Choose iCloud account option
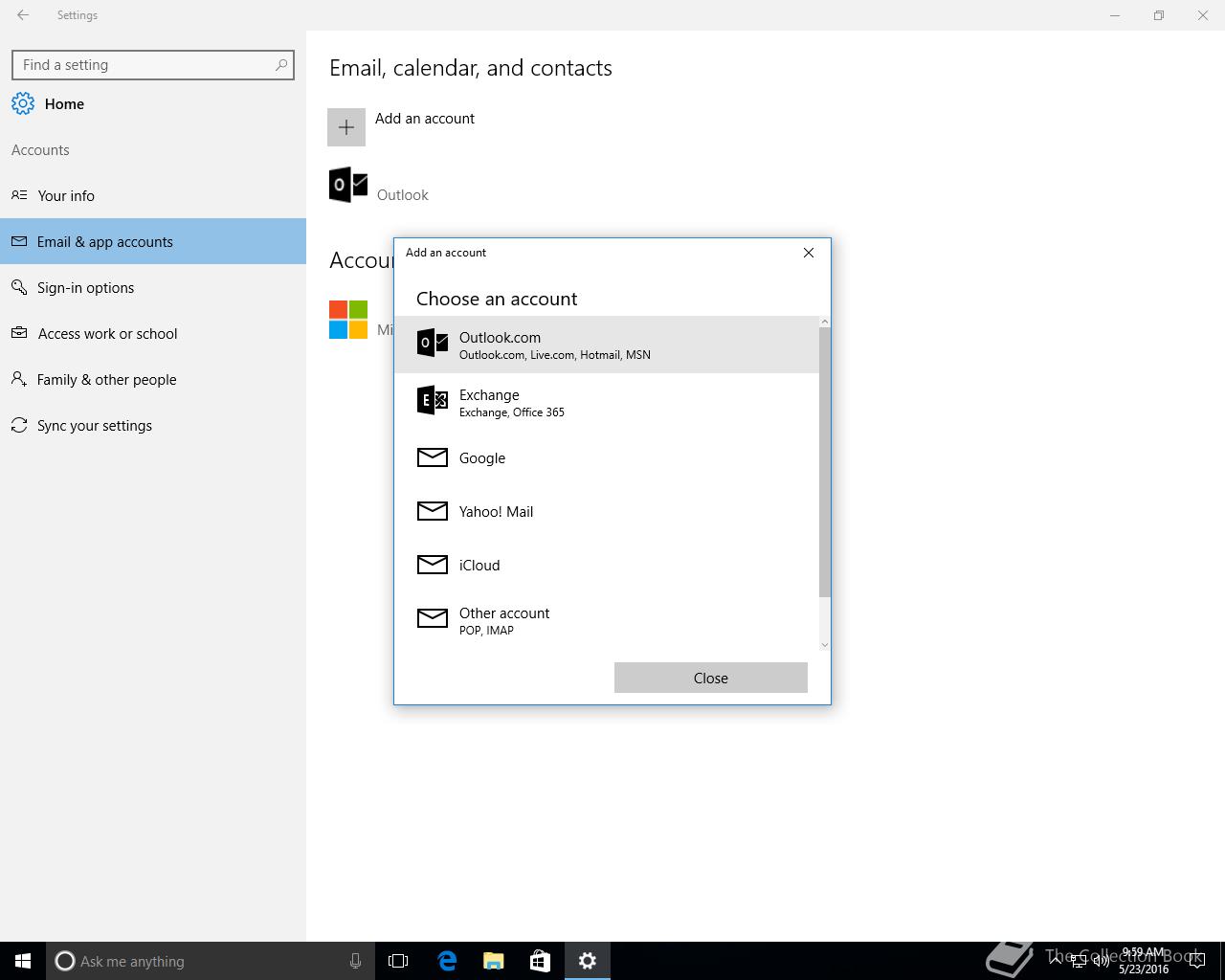Screen dimensions: 1225x980 (x=607, y=565)
